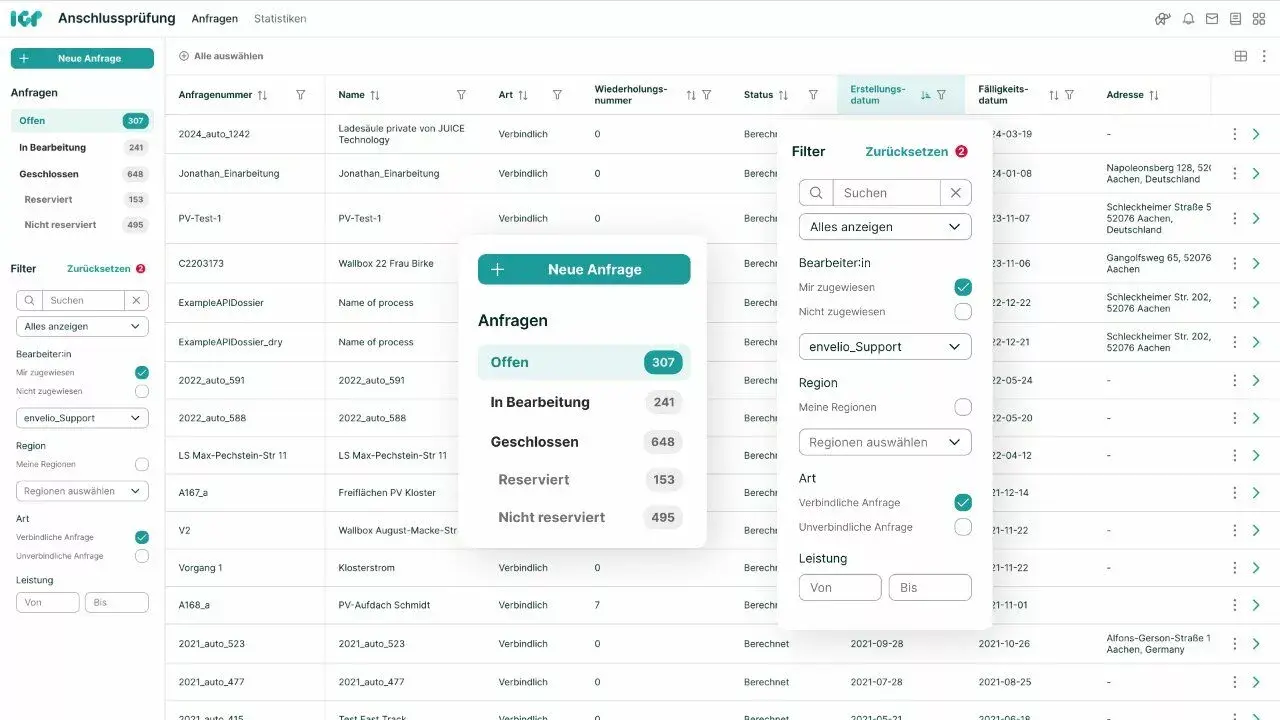Sort by Status column
This screenshot has width=1280, height=720.
[x=783, y=95]
